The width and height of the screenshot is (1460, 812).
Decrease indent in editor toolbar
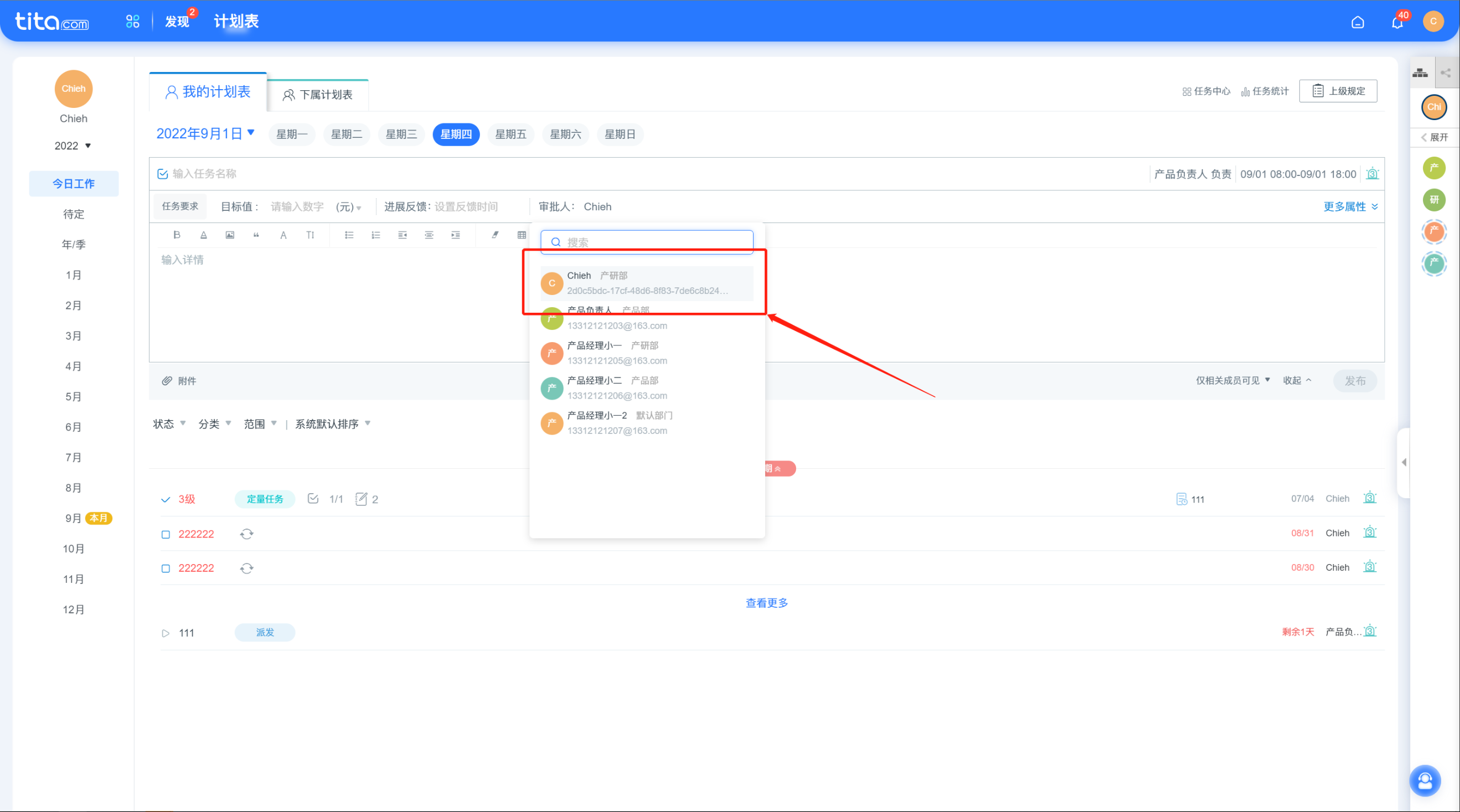tap(403, 235)
